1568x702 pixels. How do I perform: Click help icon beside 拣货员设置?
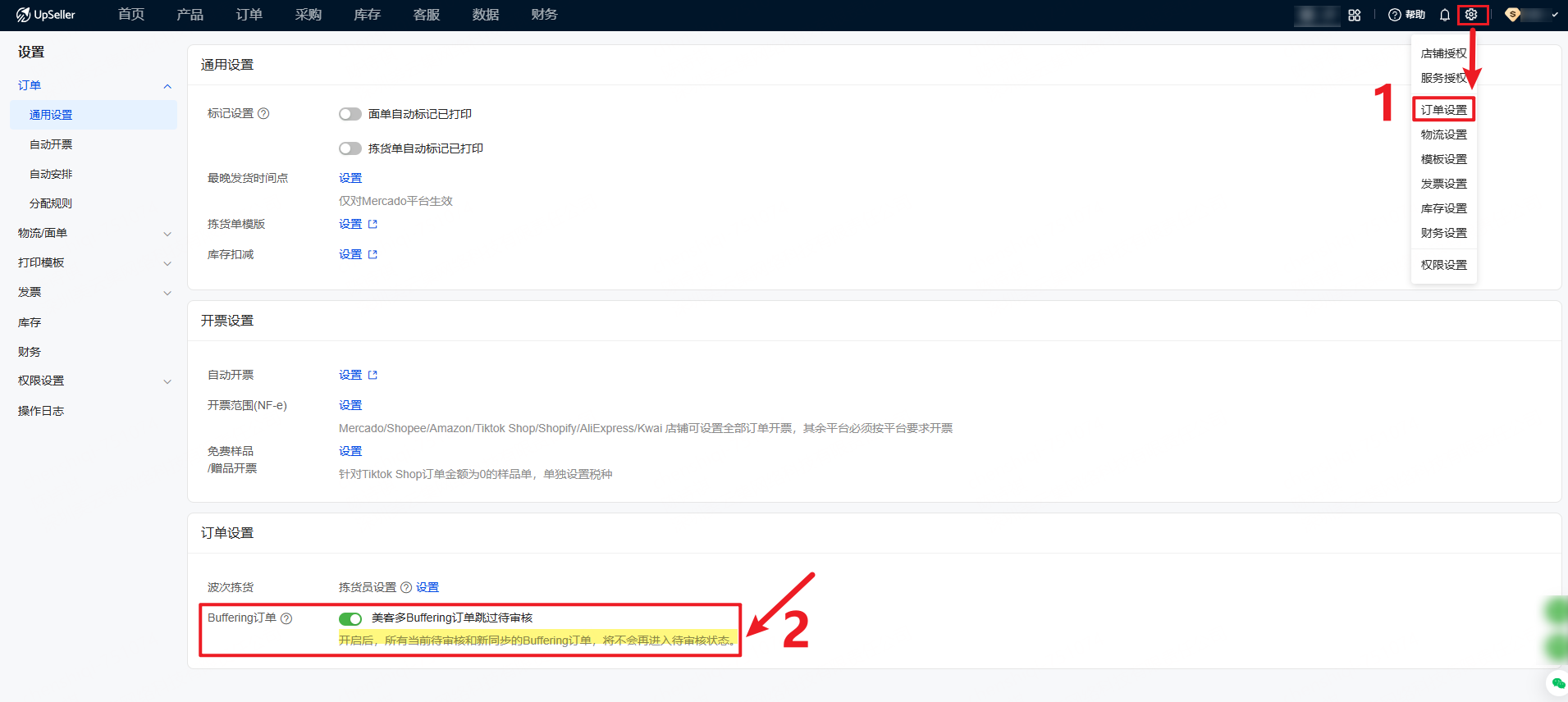[406, 587]
